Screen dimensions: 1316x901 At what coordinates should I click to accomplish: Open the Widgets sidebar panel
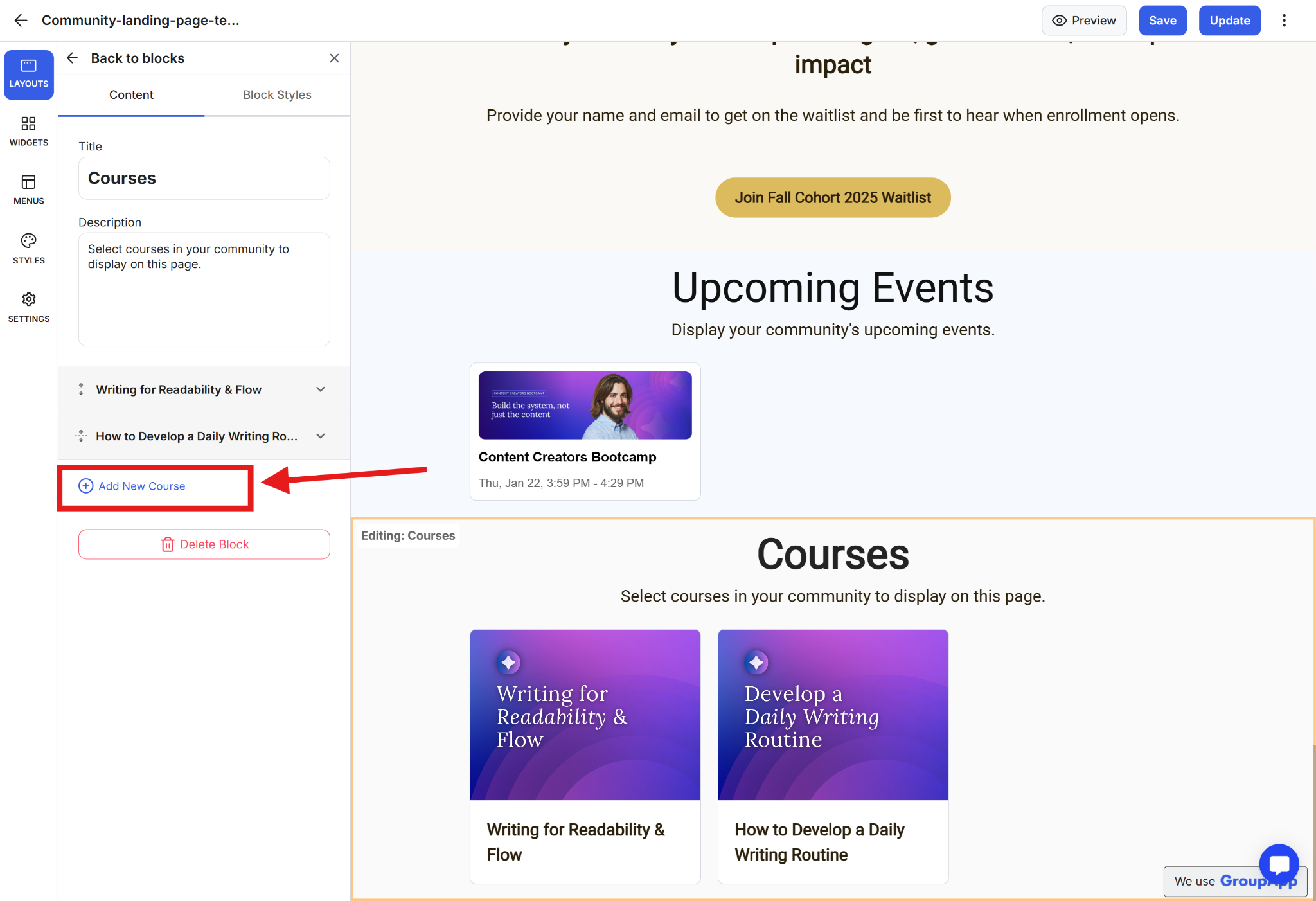pyautogui.click(x=29, y=131)
